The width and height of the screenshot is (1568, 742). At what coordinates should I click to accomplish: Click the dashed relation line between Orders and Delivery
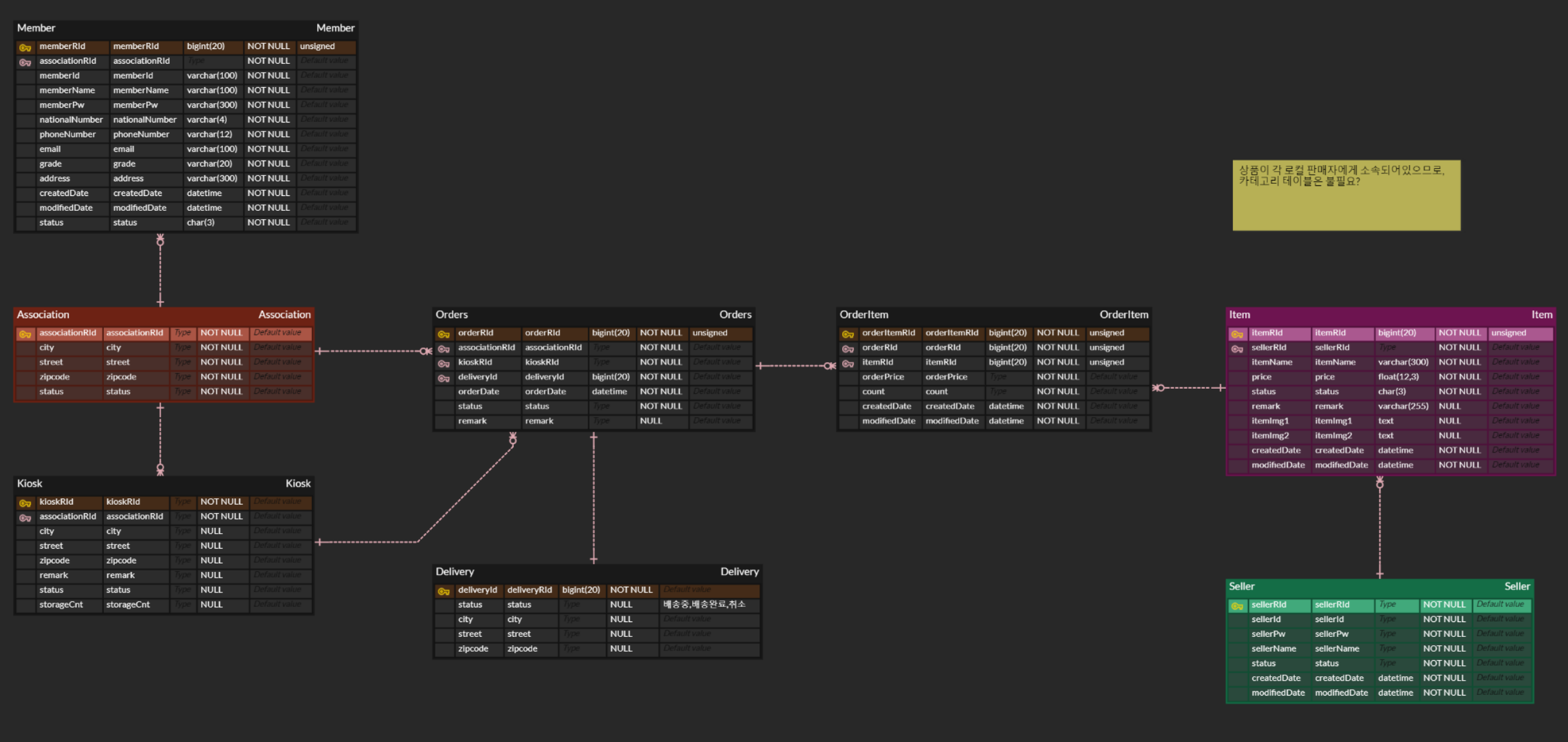pos(594,496)
